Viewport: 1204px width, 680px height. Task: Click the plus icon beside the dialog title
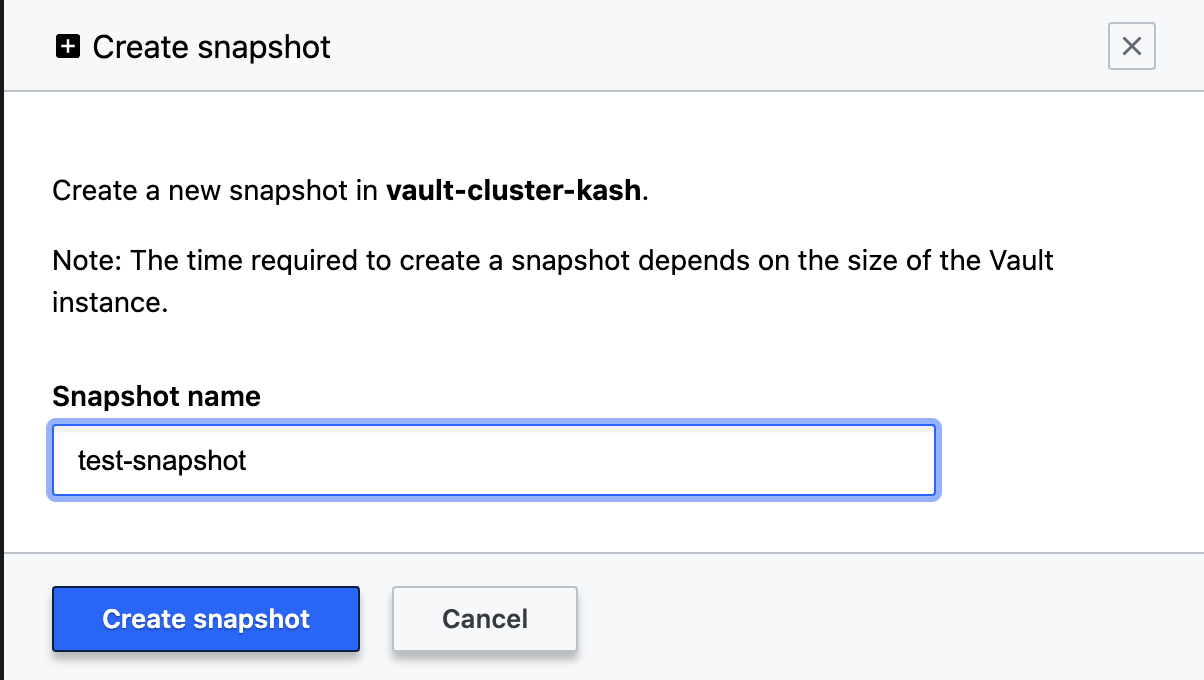coord(68,47)
